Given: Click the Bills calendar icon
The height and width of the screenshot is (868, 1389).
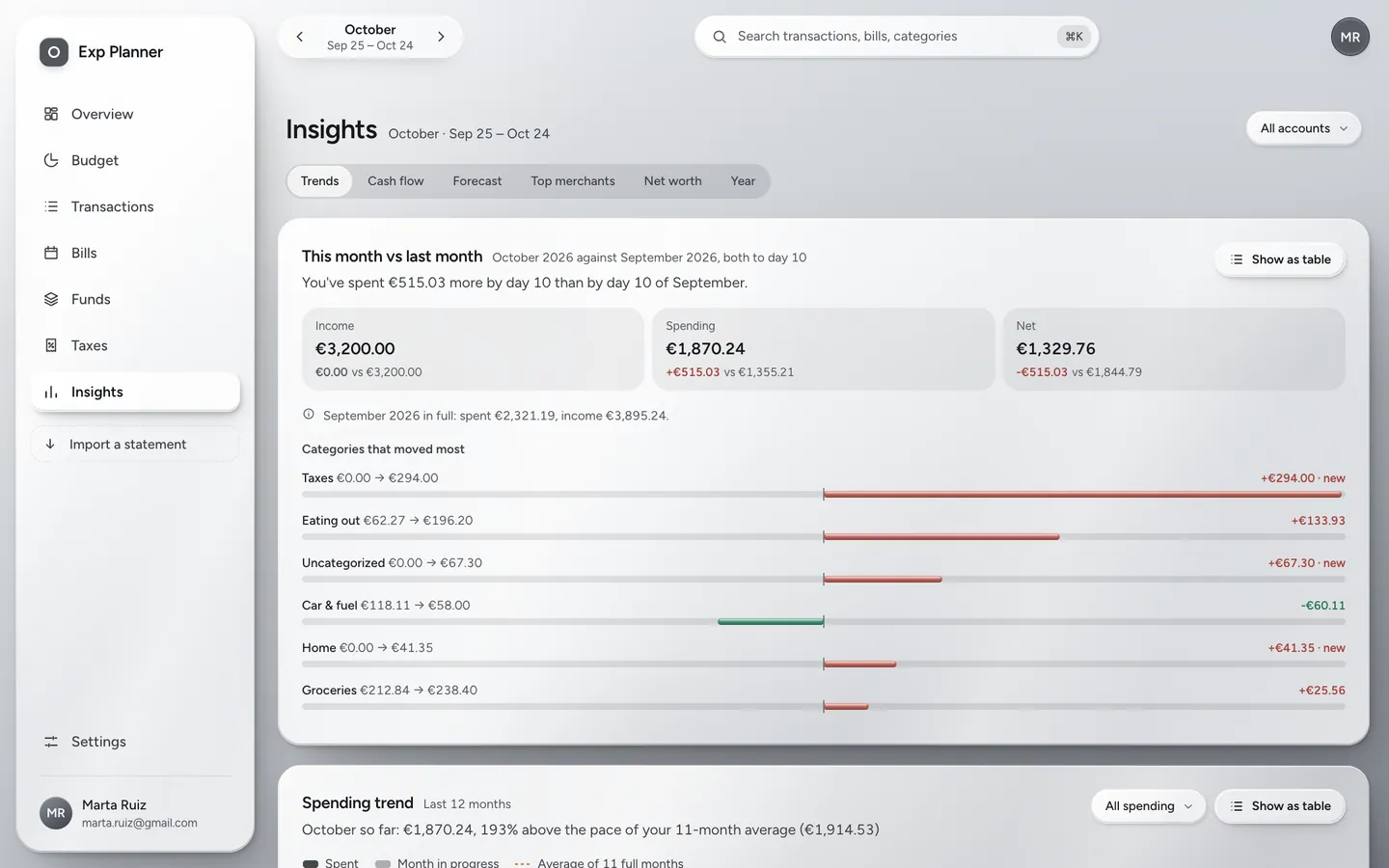Looking at the screenshot, I should tap(51, 253).
